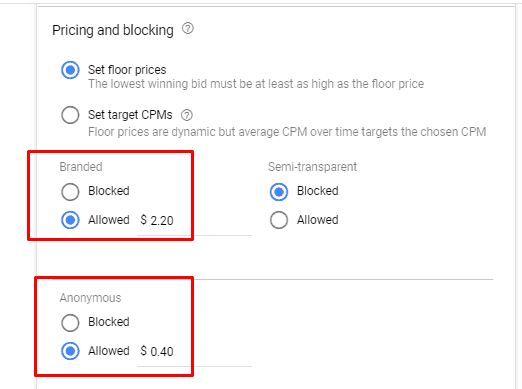Click the Set target CPMs label text
Screen dimensions: 522x389
tap(130, 115)
